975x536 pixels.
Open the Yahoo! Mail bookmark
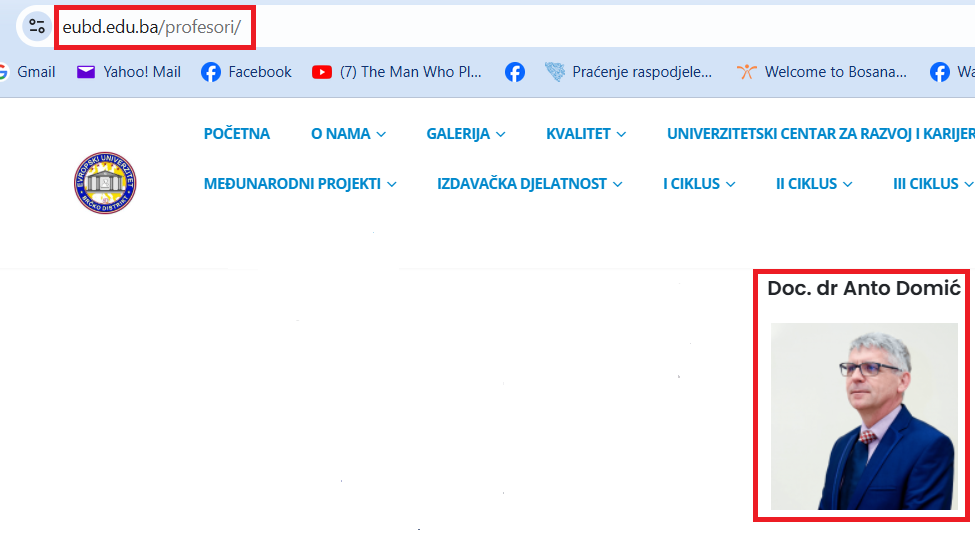pyautogui.click(x=129, y=72)
